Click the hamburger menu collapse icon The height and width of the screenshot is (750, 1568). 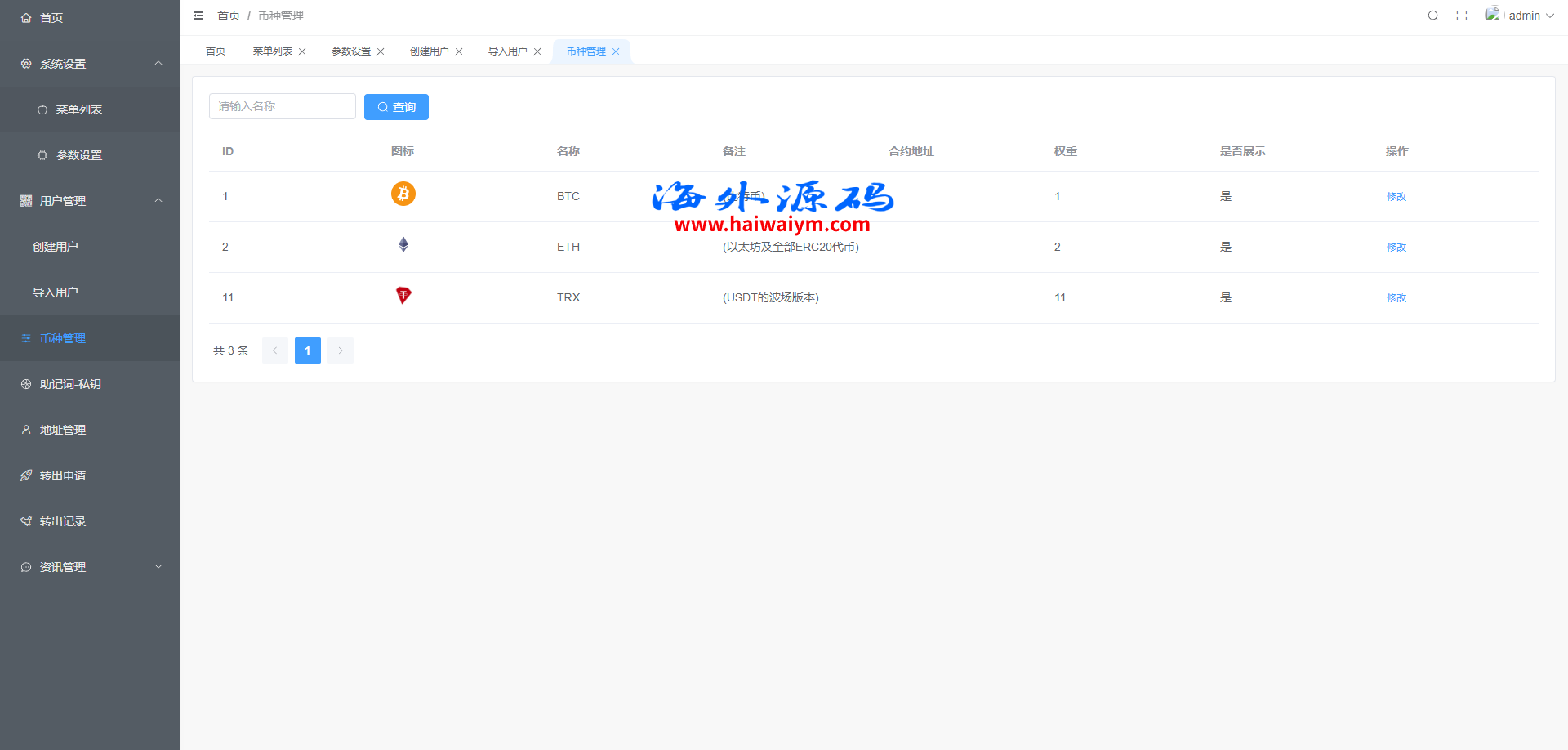(x=198, y=16)
